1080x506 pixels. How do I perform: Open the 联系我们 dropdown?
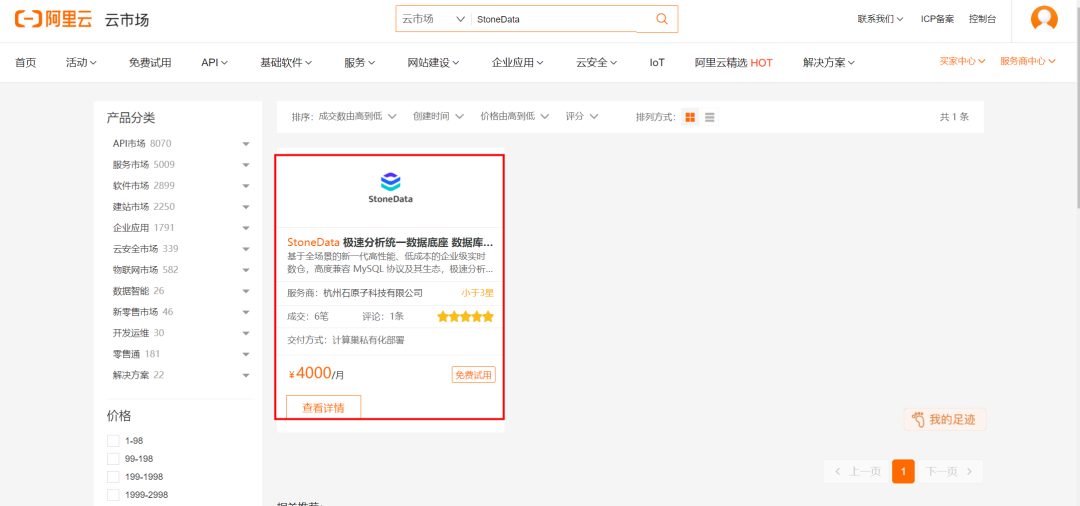[x=880, y=19]
